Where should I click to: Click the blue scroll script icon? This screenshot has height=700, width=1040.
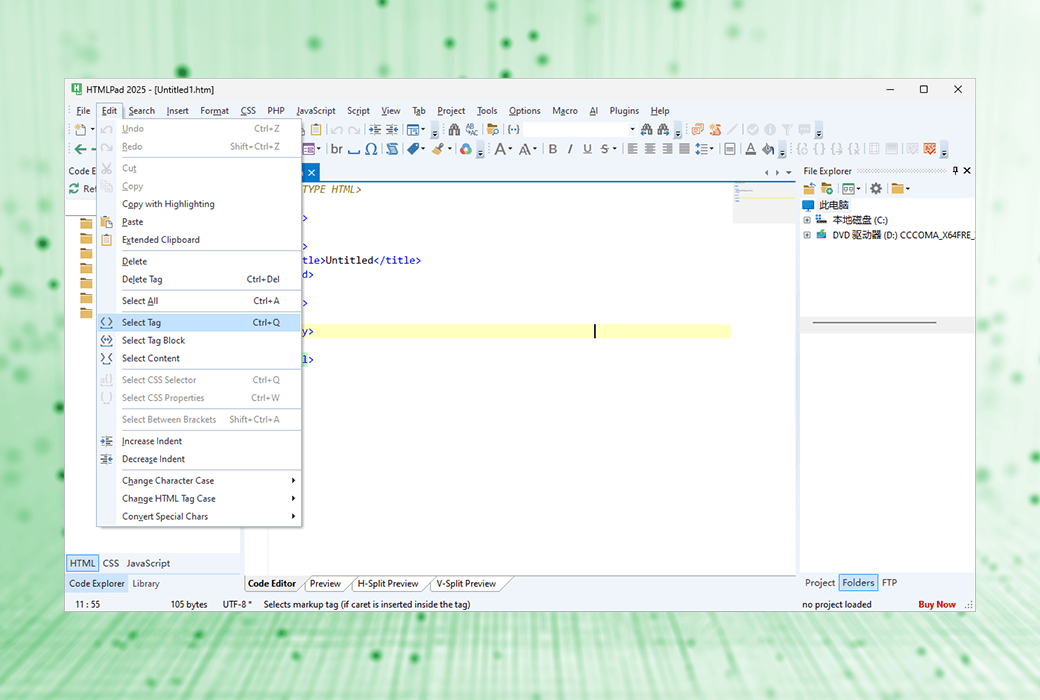[x=393, y=149]
